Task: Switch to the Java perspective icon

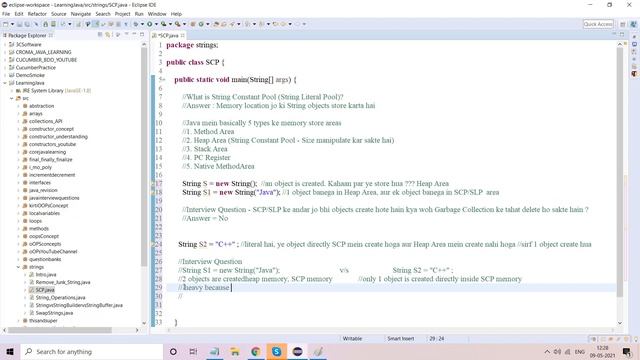Action: pos(633,24)
